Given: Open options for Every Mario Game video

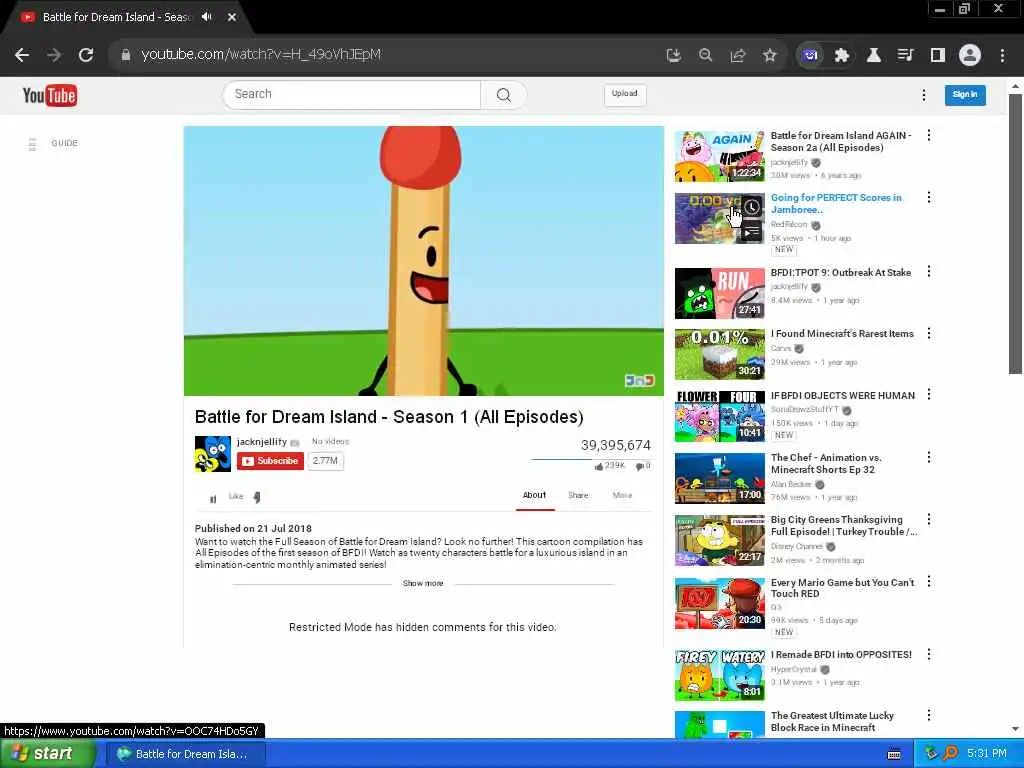Looking at the screenshot, I should (x=929, y=581).
